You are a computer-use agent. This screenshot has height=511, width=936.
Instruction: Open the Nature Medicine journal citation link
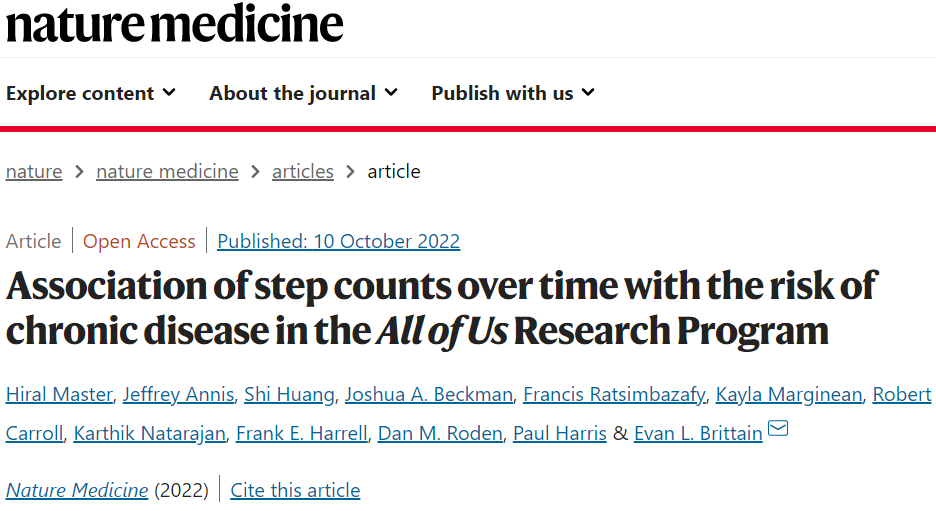coord(77,490)
